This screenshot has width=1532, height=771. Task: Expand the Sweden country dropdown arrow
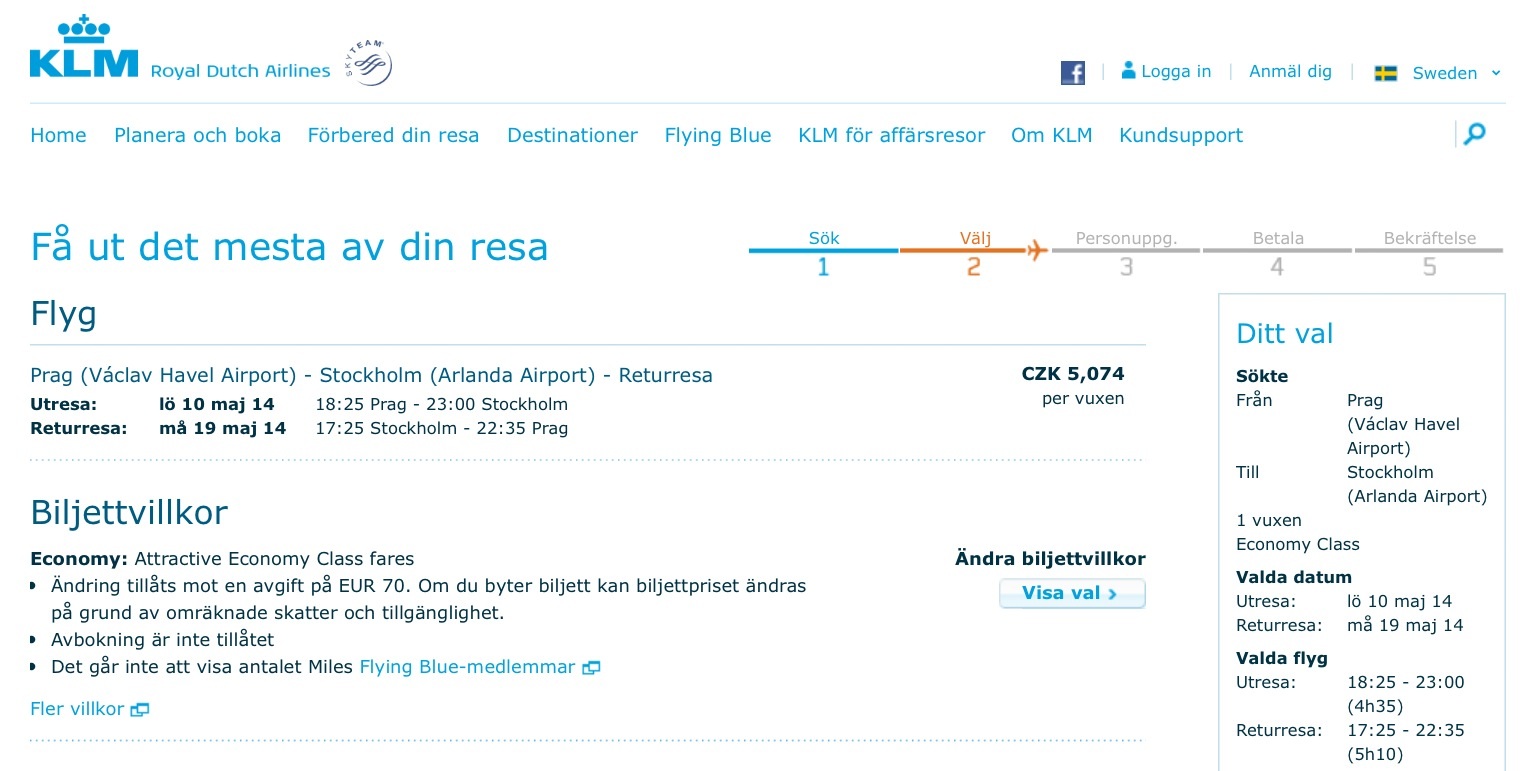point(1496,73)
